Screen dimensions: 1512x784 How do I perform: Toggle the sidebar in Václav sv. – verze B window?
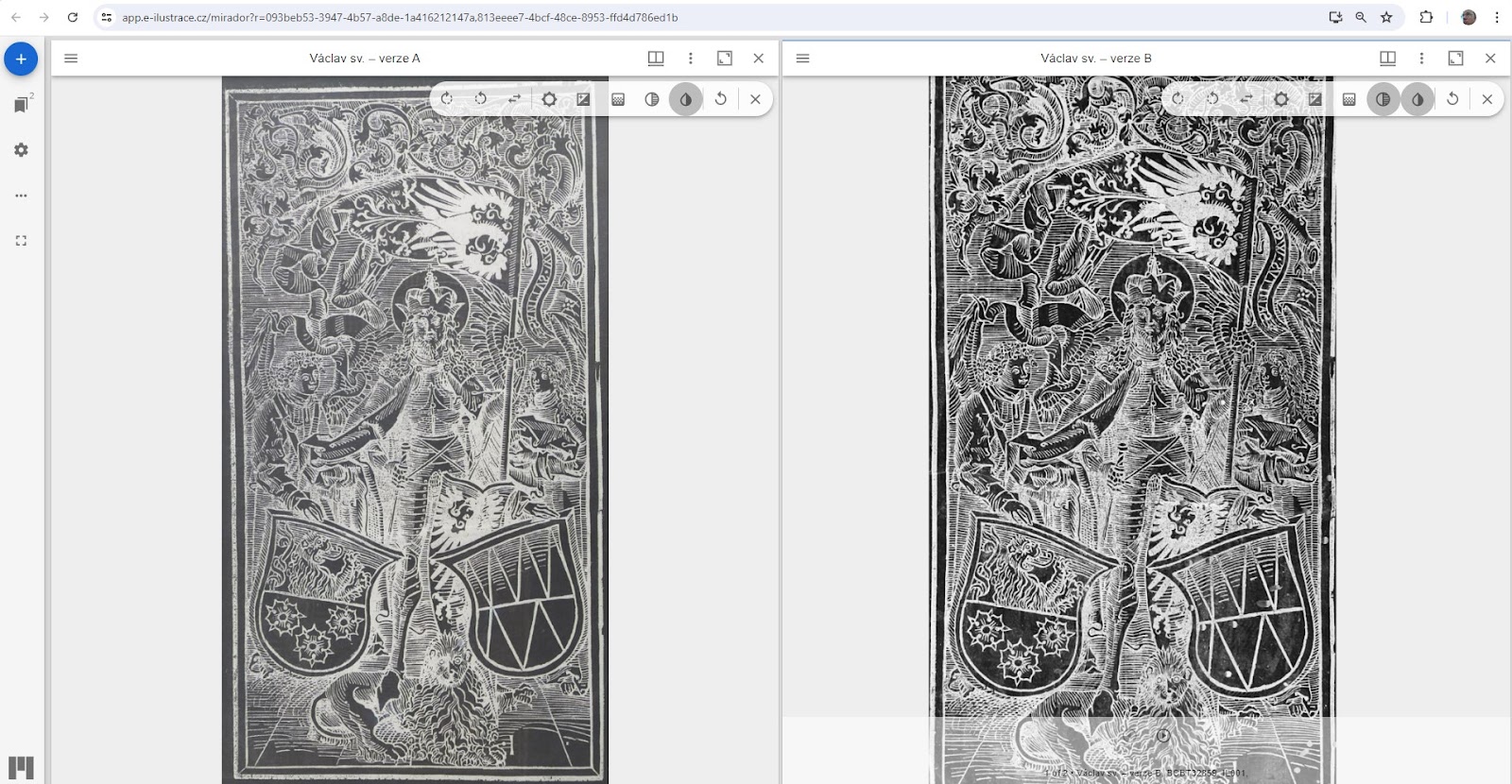point(802,58)
